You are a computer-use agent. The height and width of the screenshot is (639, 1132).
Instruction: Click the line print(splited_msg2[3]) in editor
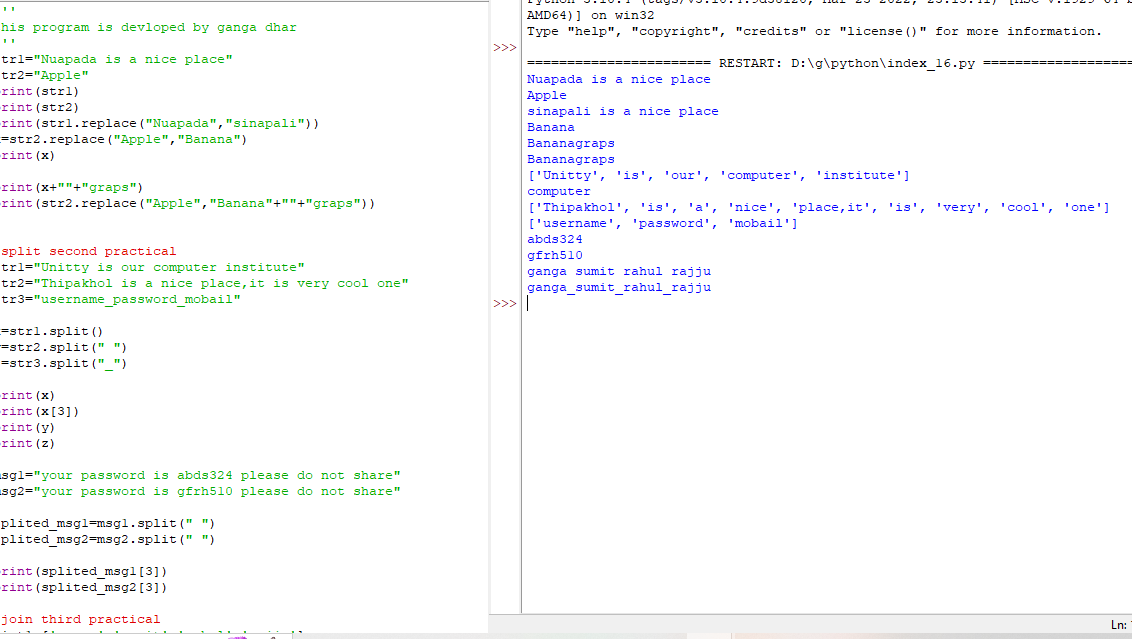[x=84, y=587]
